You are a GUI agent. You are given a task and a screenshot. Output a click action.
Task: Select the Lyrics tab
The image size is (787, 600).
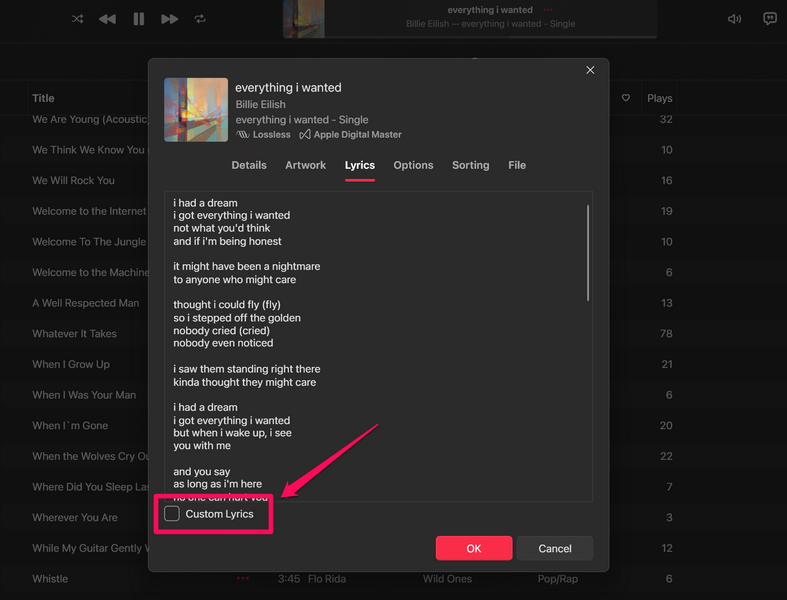point(360,165)
